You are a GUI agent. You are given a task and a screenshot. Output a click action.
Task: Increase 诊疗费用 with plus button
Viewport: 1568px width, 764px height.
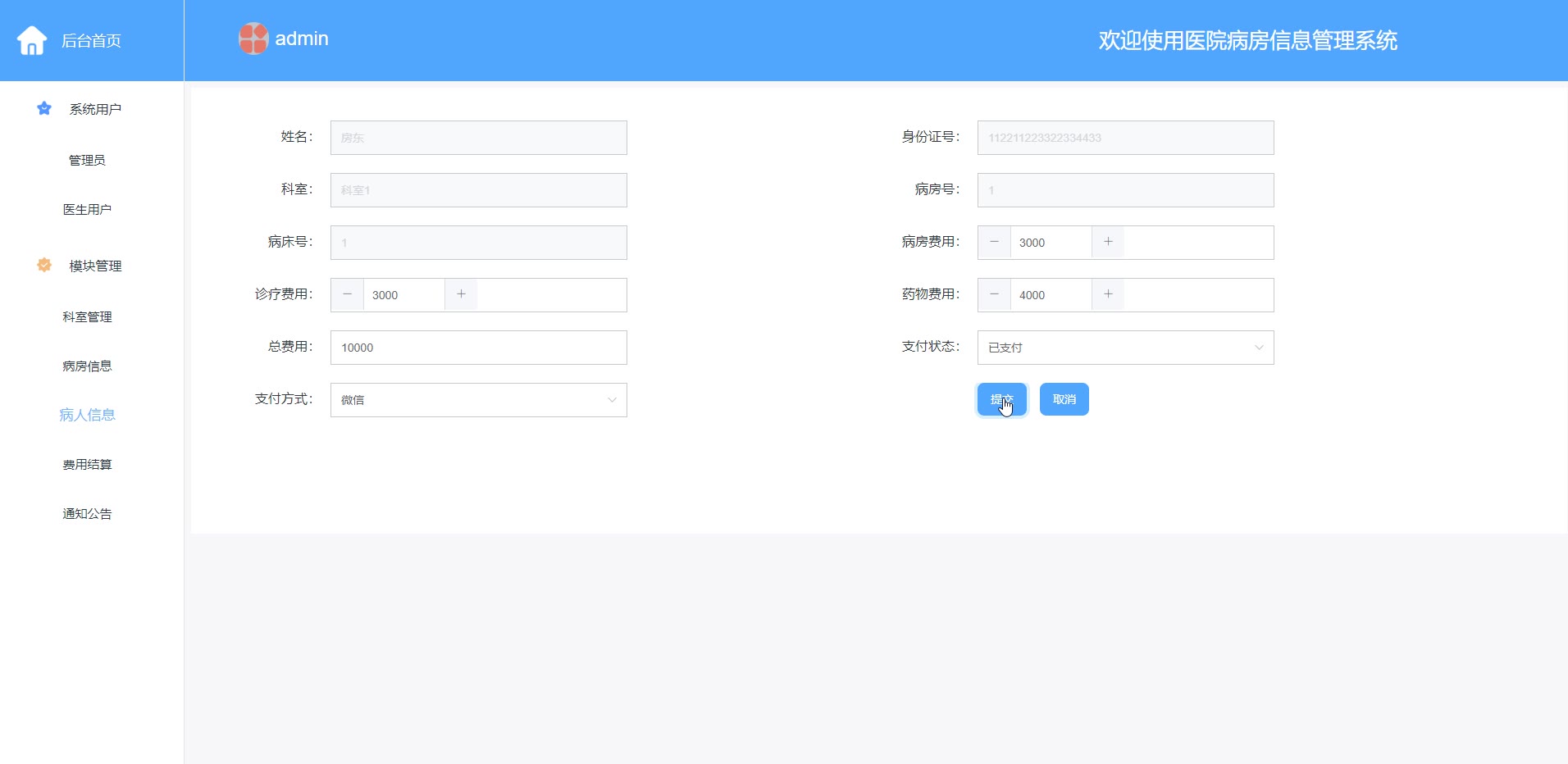[461, 294]
